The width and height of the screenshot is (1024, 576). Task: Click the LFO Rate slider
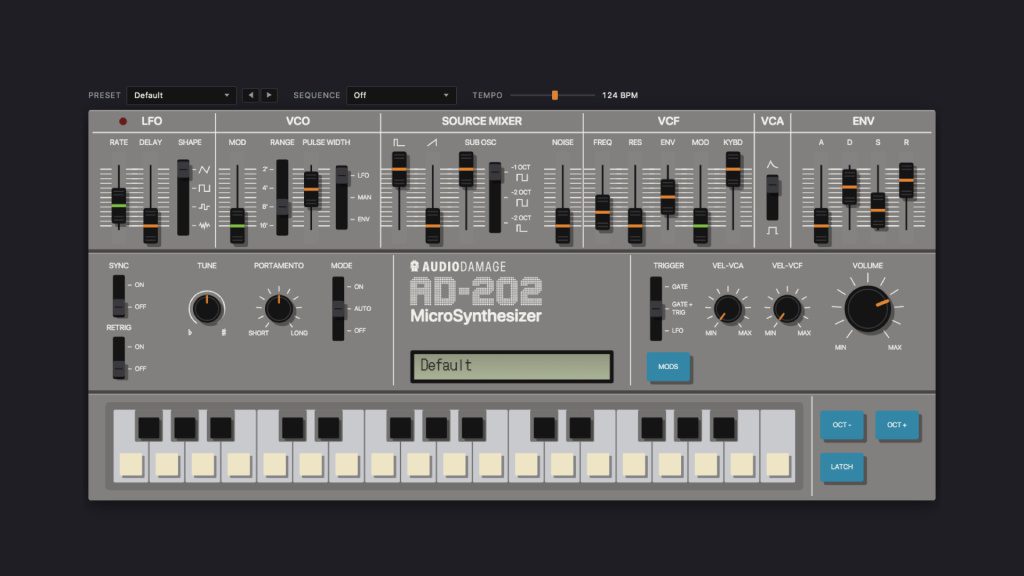click(118, 206)
